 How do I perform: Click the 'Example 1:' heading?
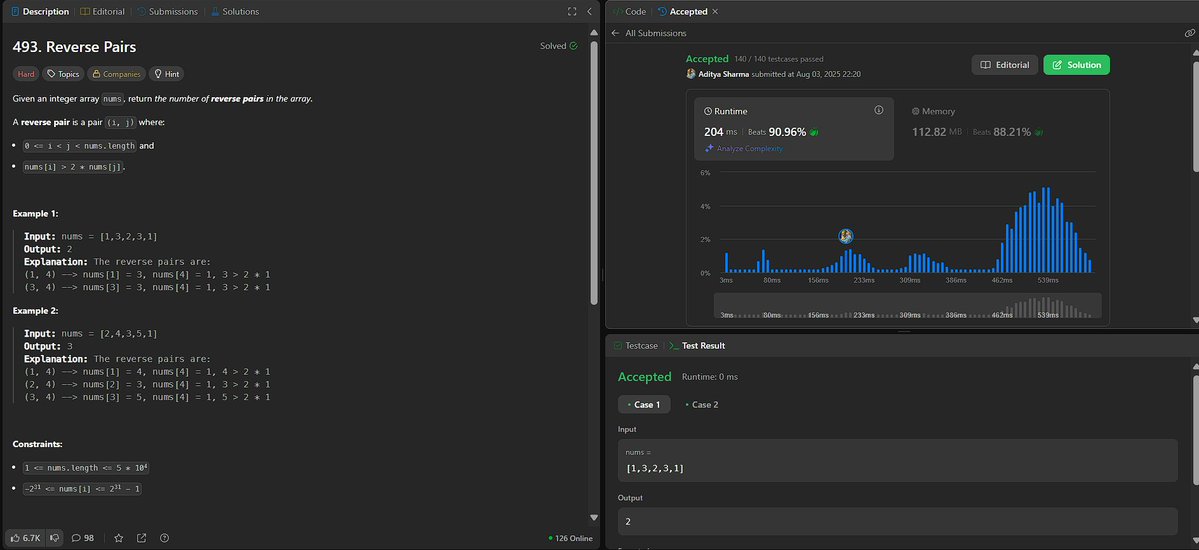click(35, 213)
